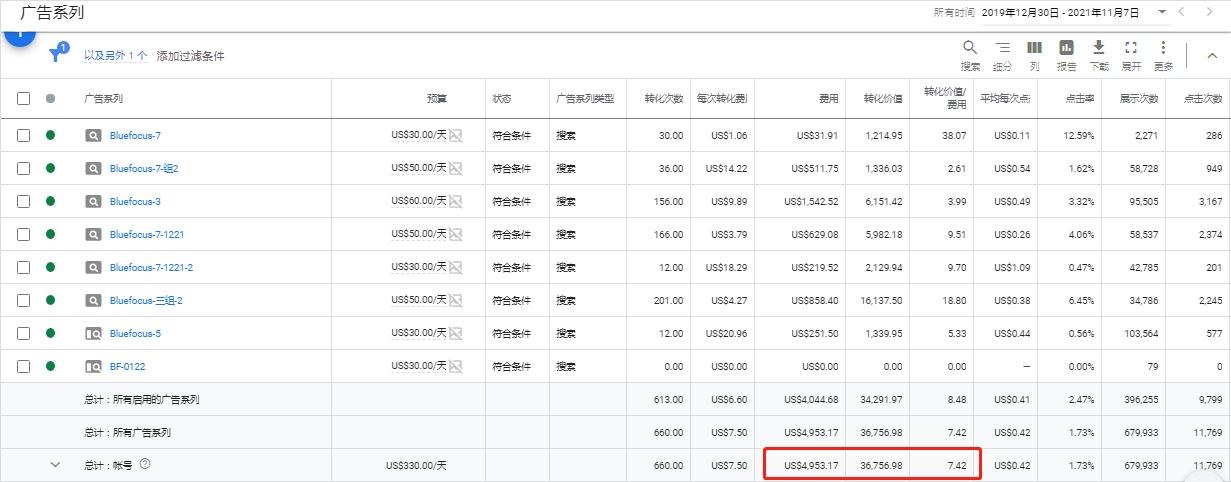Click the help icon next to 总计:帐号
The image size is (1231, 482).
(x=145, y=464)
